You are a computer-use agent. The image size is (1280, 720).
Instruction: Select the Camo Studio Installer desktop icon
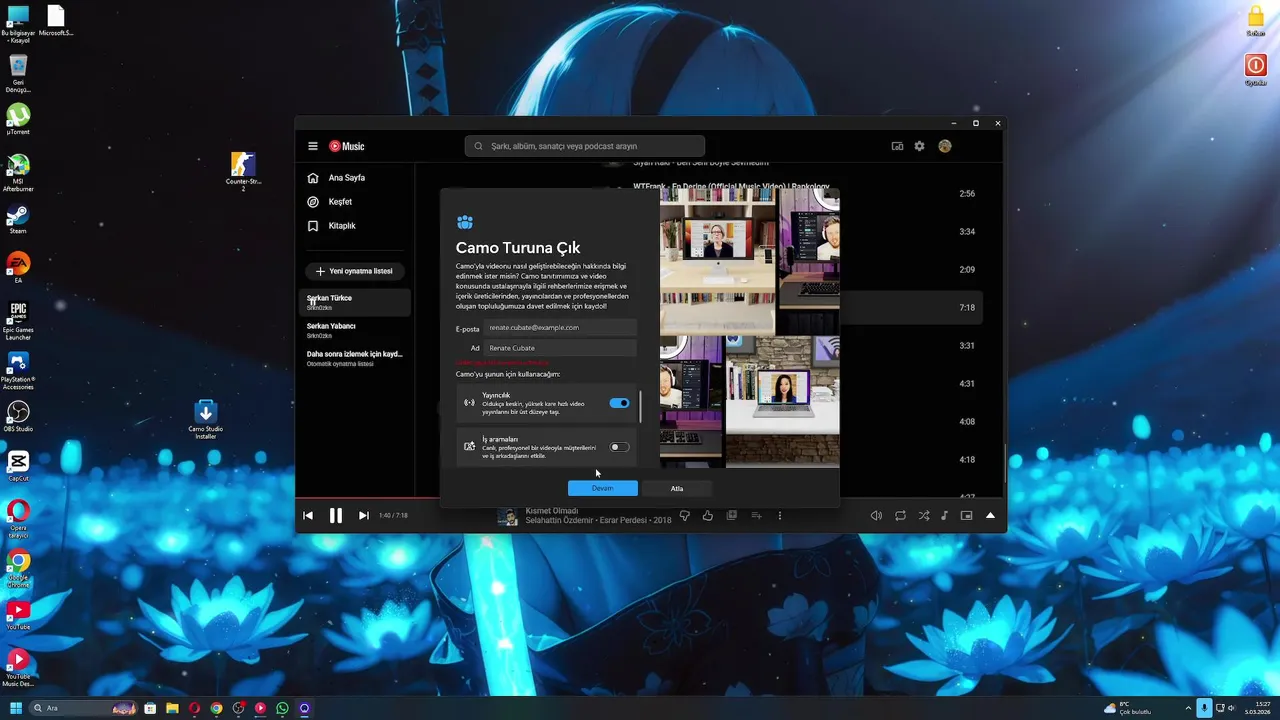point(205,420)
